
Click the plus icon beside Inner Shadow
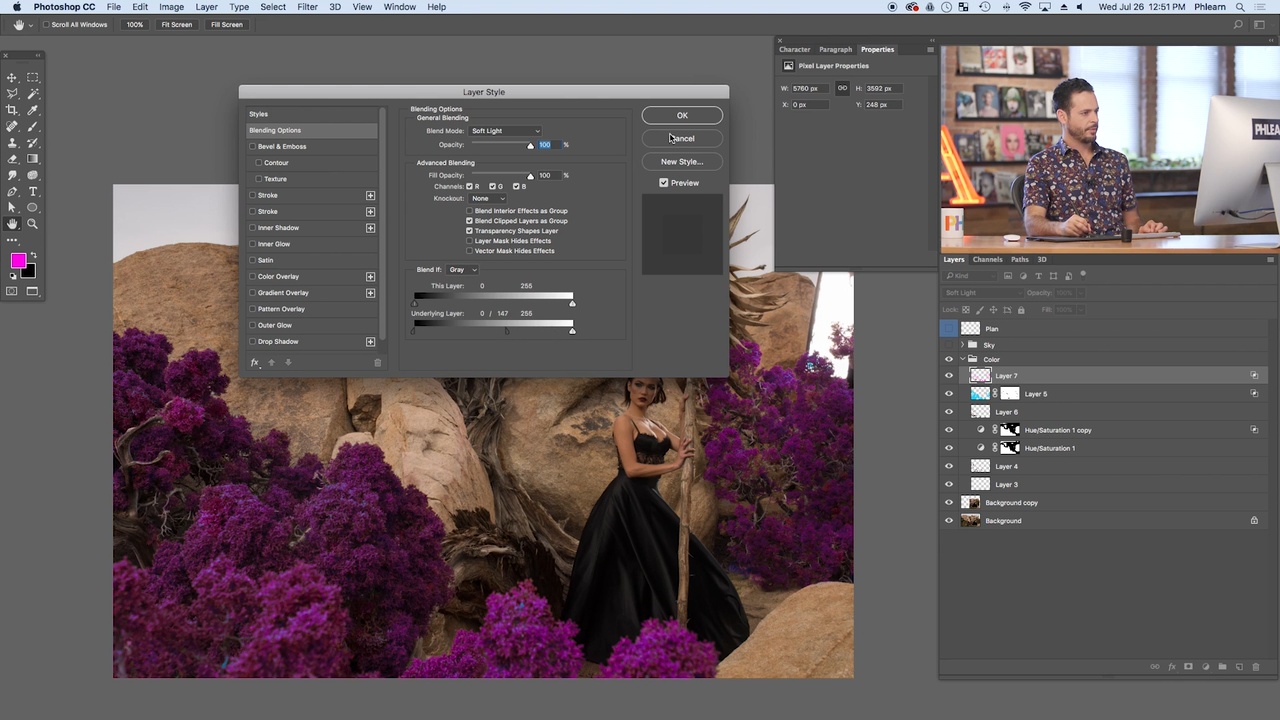370,227
